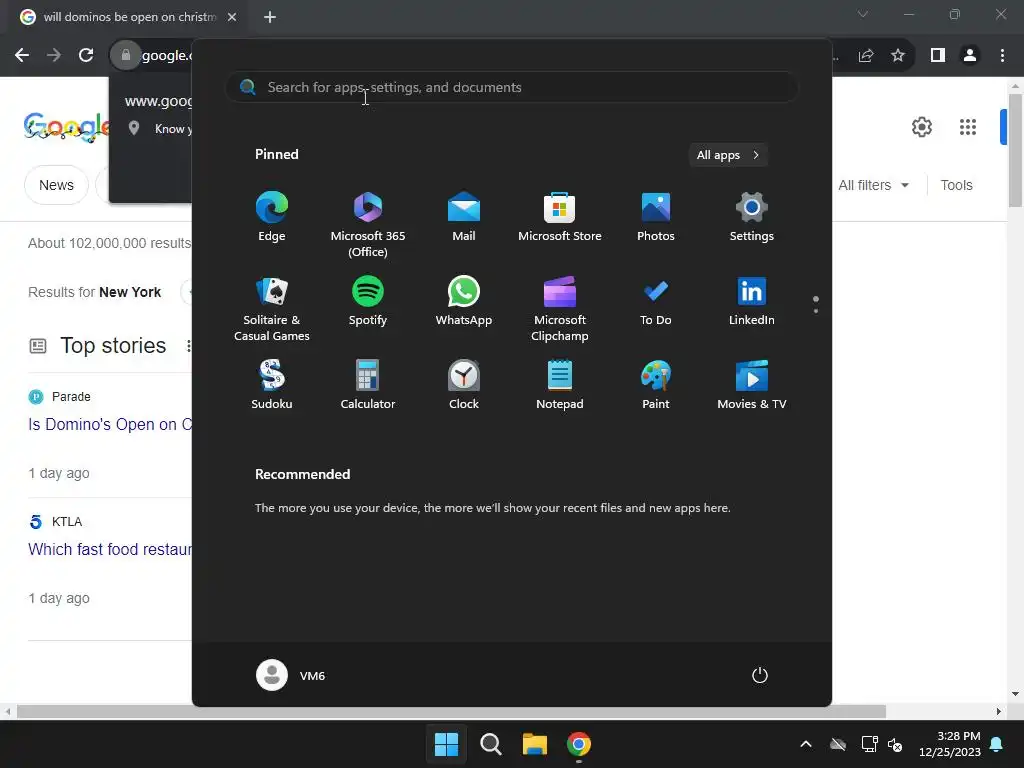Expand the All filters dropdown
1024x768 pixels.
pyautogui.click(x=873, y=185)
